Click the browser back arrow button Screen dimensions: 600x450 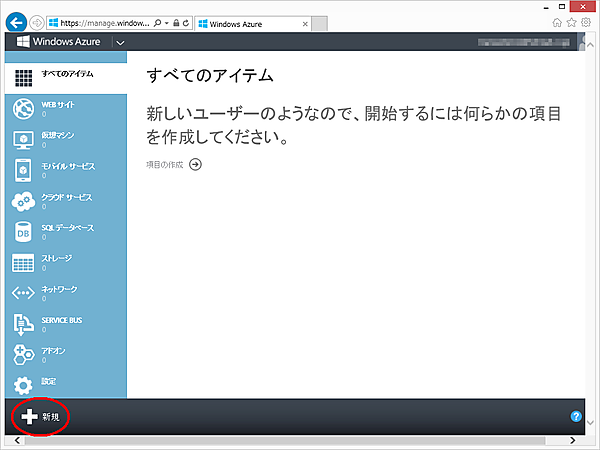point(16,21)
